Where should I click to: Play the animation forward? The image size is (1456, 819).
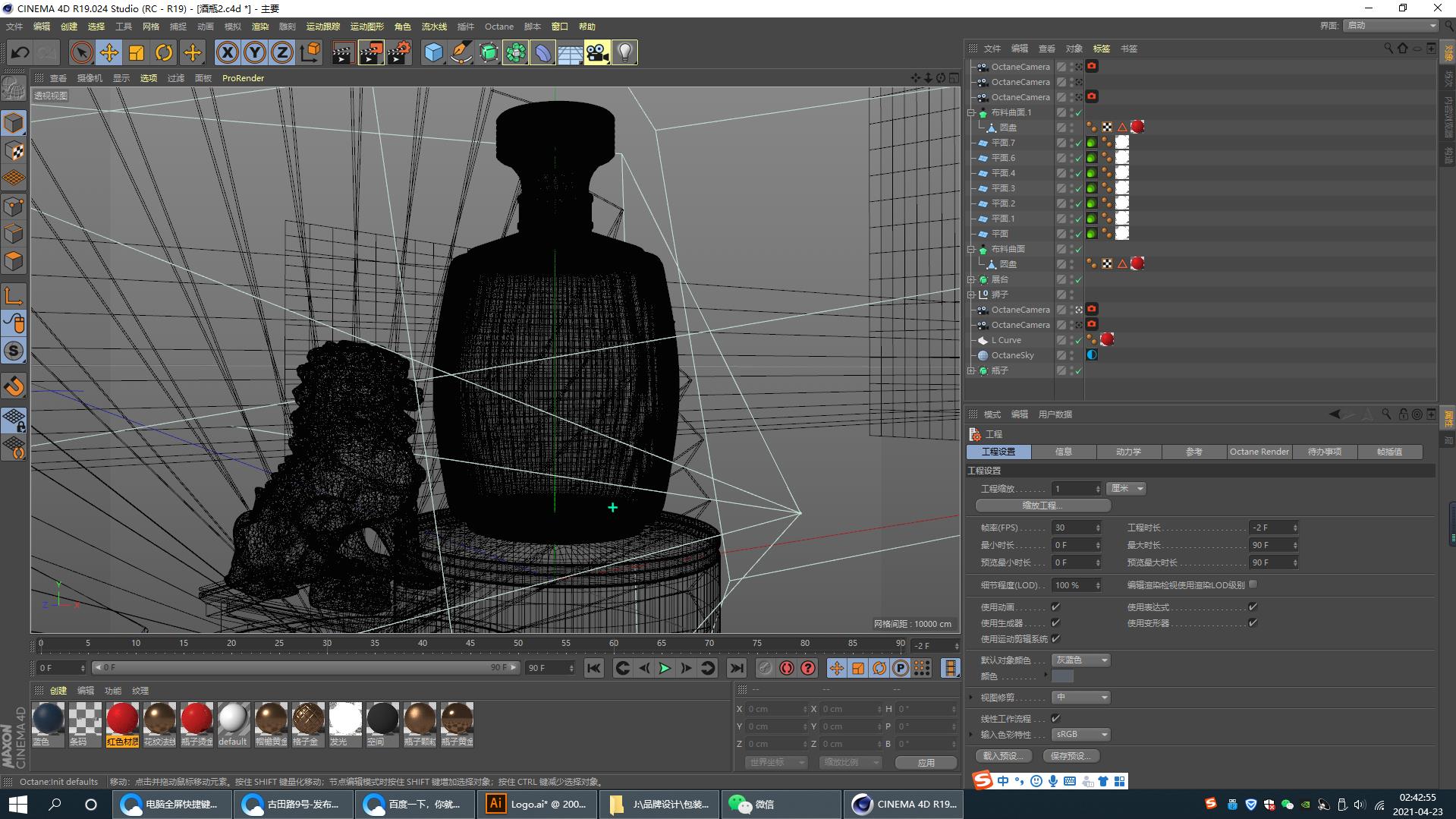click(665, 668)
